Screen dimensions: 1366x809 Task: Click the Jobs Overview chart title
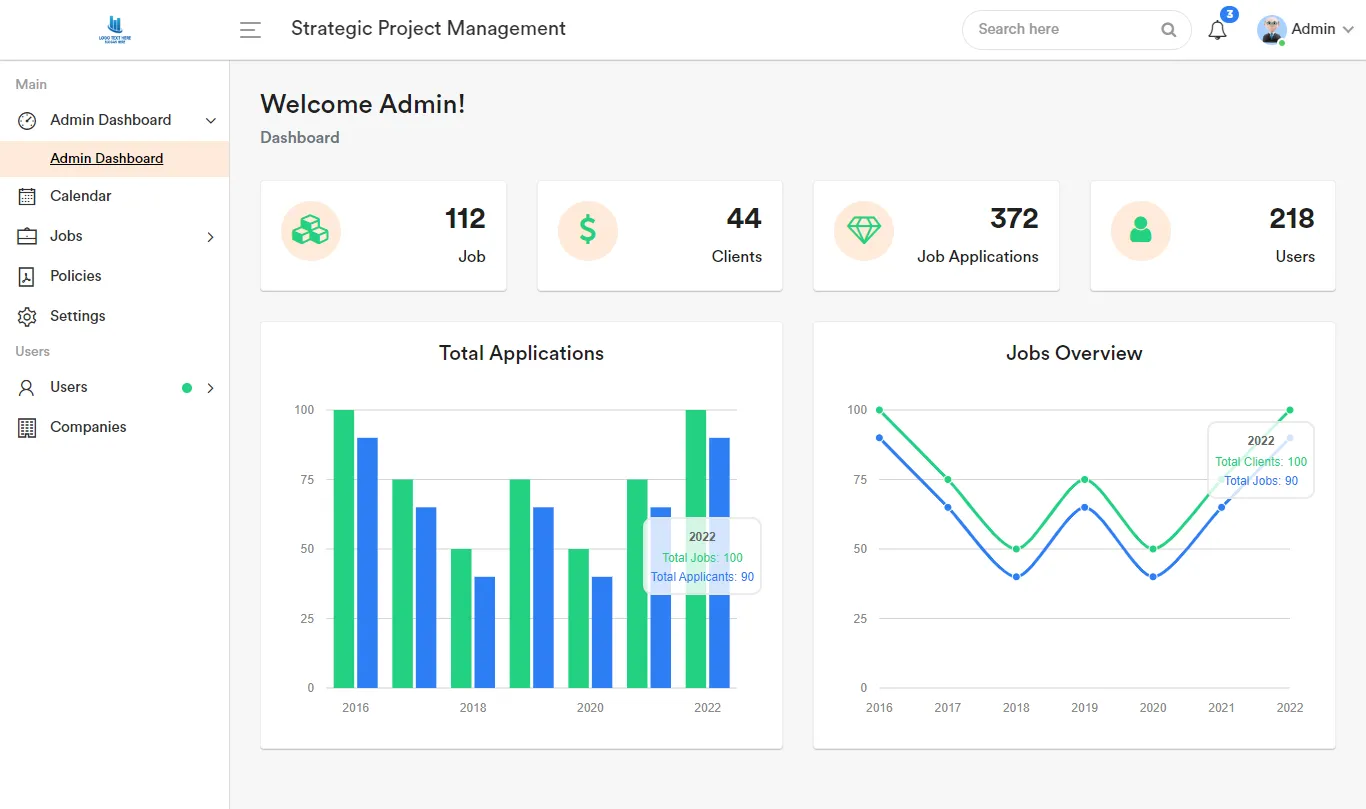pyautogui.click(x=1074, y=353)
